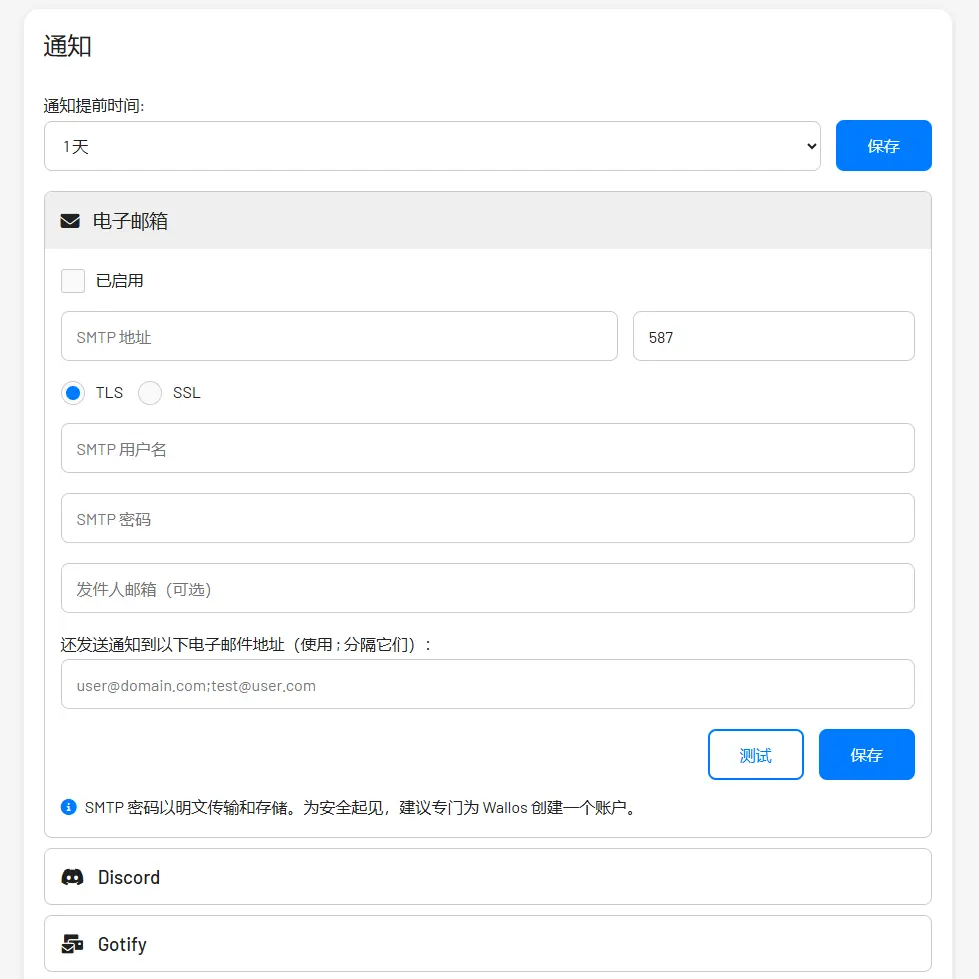Select the SSL encryption radio button
The width and height of the screenshot is (979, 979).
[x=149, y=393]
